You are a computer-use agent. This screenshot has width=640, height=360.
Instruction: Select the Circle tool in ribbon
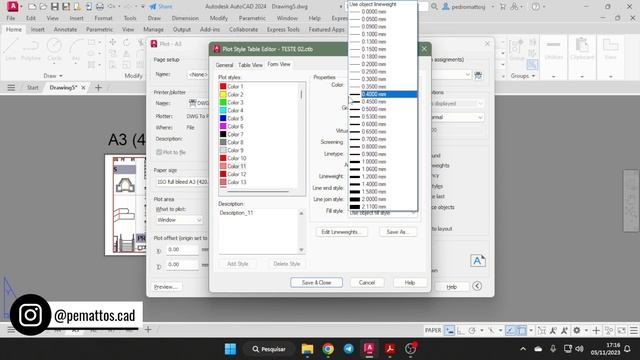point(54,50)
